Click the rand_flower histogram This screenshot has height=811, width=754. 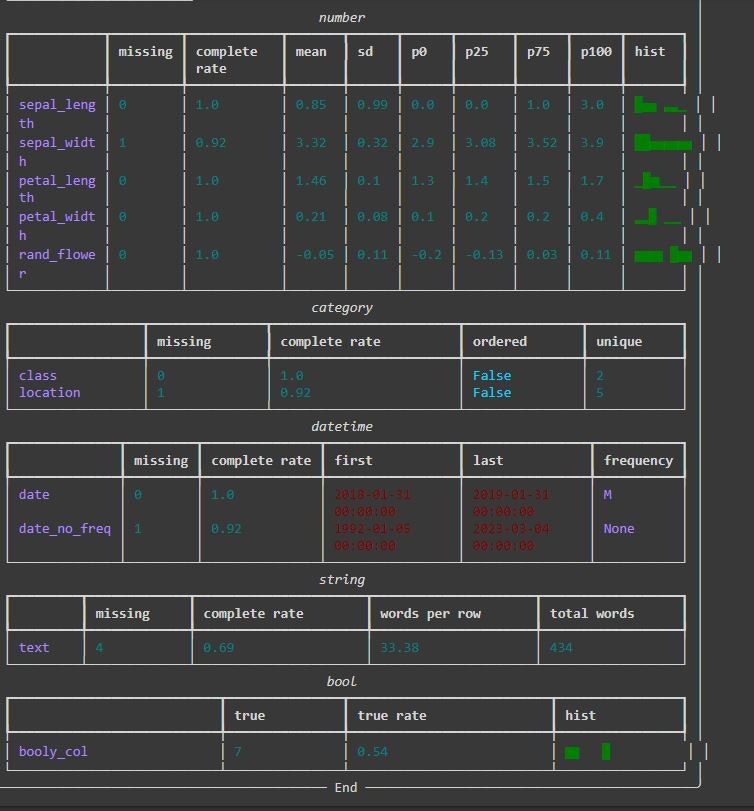click(663, 254)
